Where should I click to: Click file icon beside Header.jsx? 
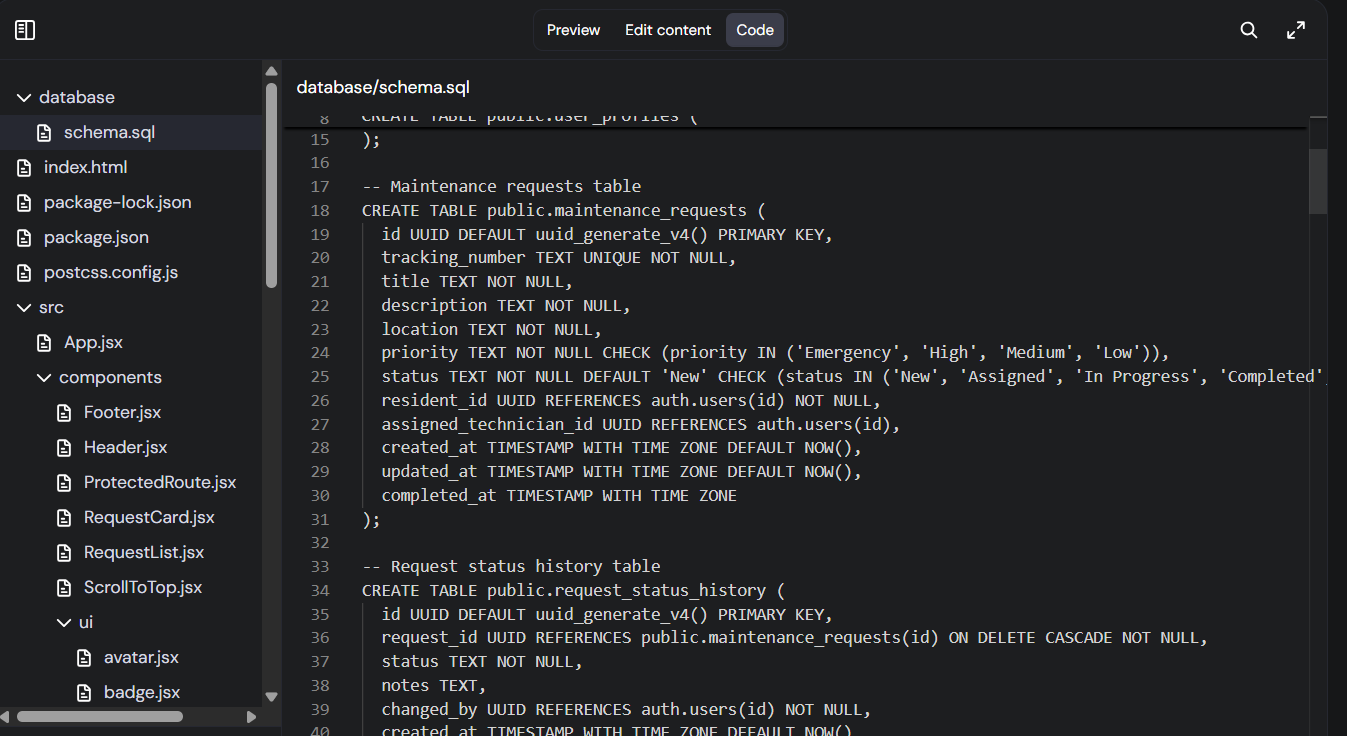click(x=64, y=447)
